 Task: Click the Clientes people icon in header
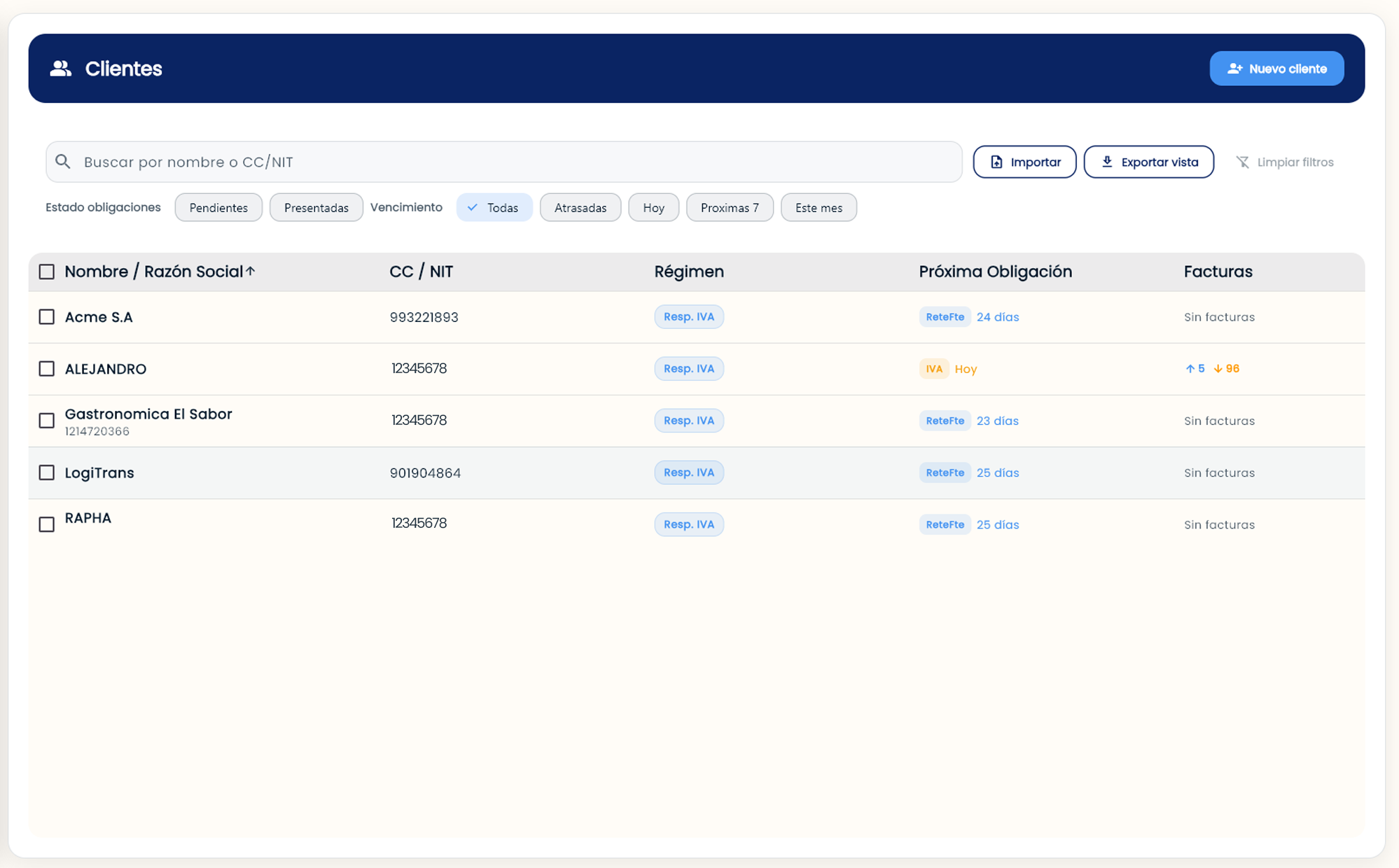[x=61, y=69]
